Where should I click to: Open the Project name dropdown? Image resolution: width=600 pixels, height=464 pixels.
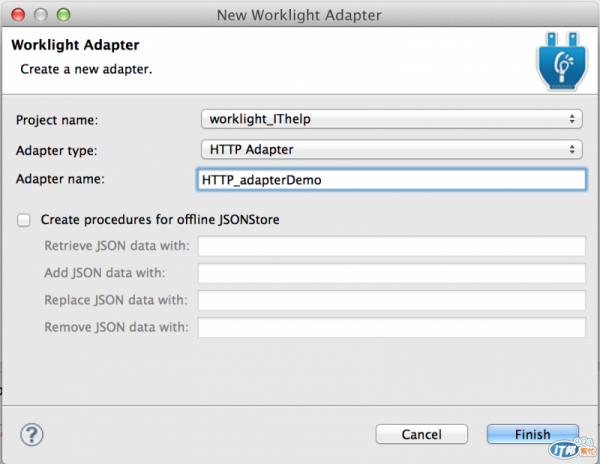click(391, 119)
